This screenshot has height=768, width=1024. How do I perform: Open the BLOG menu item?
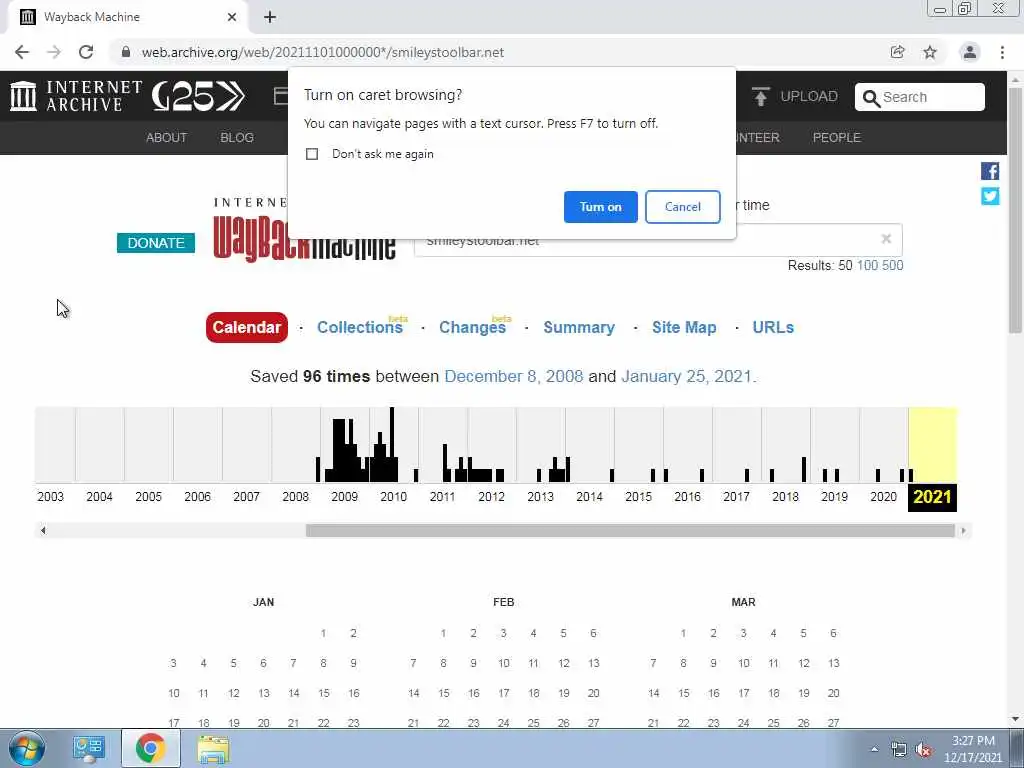[x=237, y=138]
